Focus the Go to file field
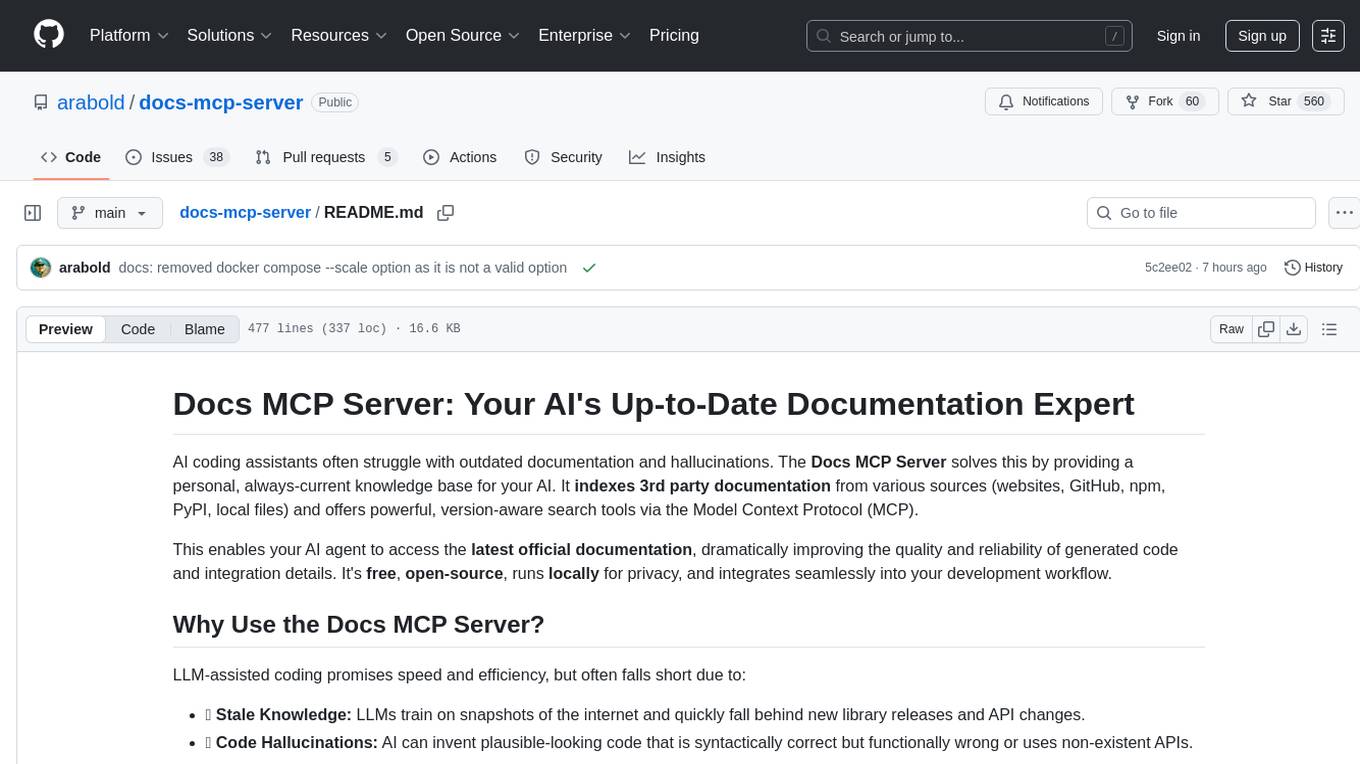The image size is (1360, 764). coord(1201,213)
